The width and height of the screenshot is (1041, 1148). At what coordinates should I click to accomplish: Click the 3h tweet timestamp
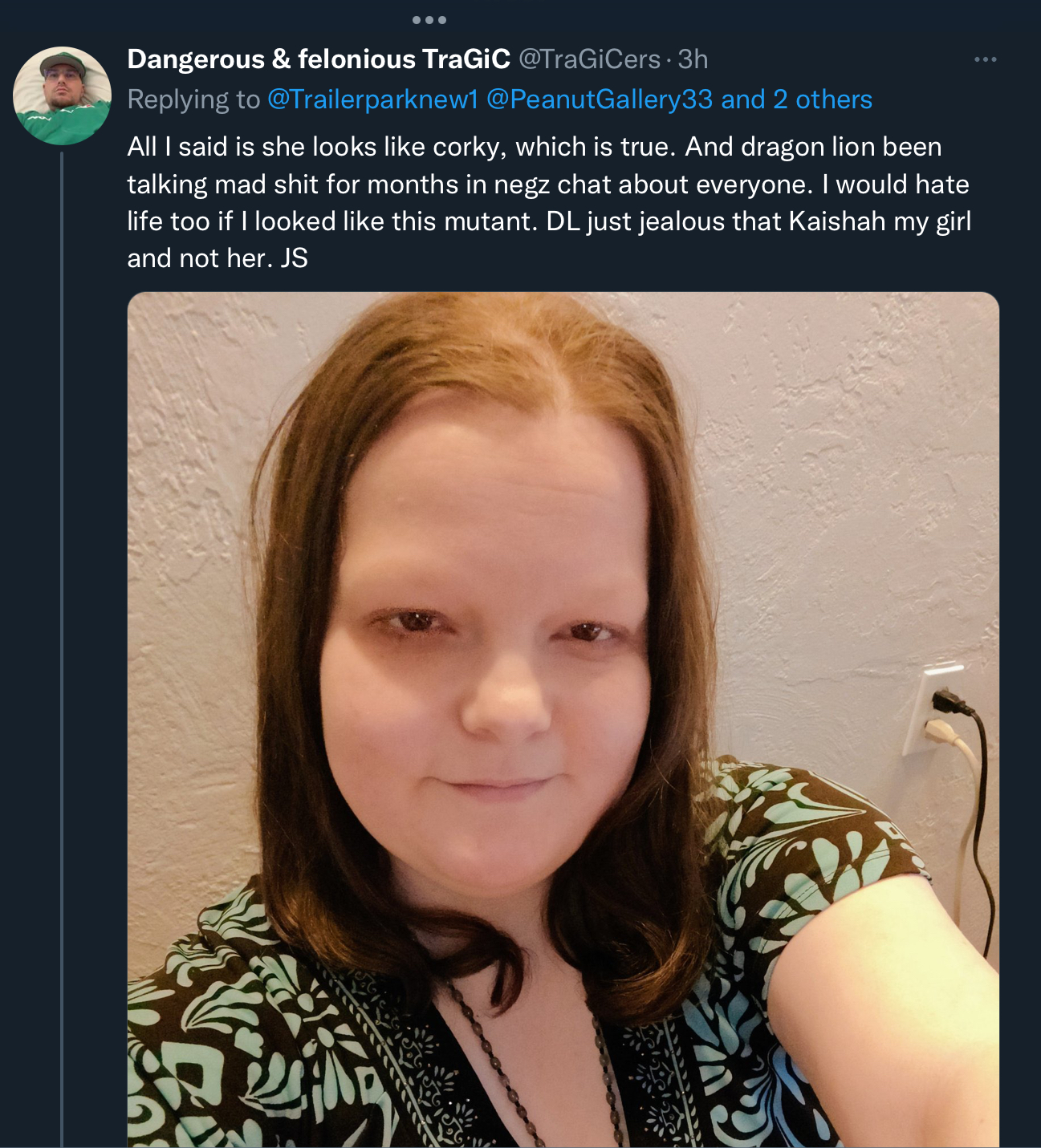point(693,59)
